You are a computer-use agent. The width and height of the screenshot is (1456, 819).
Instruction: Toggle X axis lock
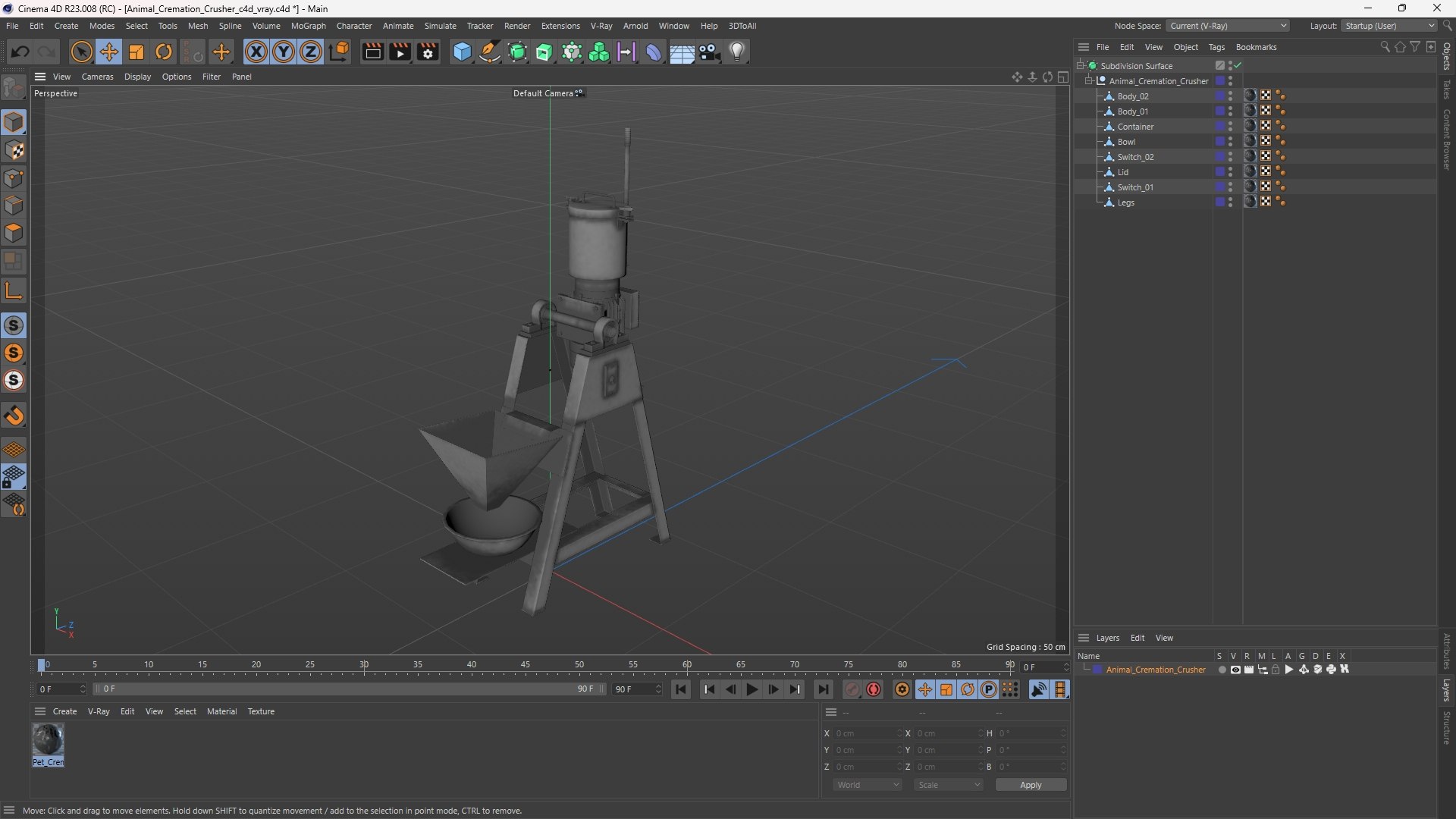[x=256, y=52]
